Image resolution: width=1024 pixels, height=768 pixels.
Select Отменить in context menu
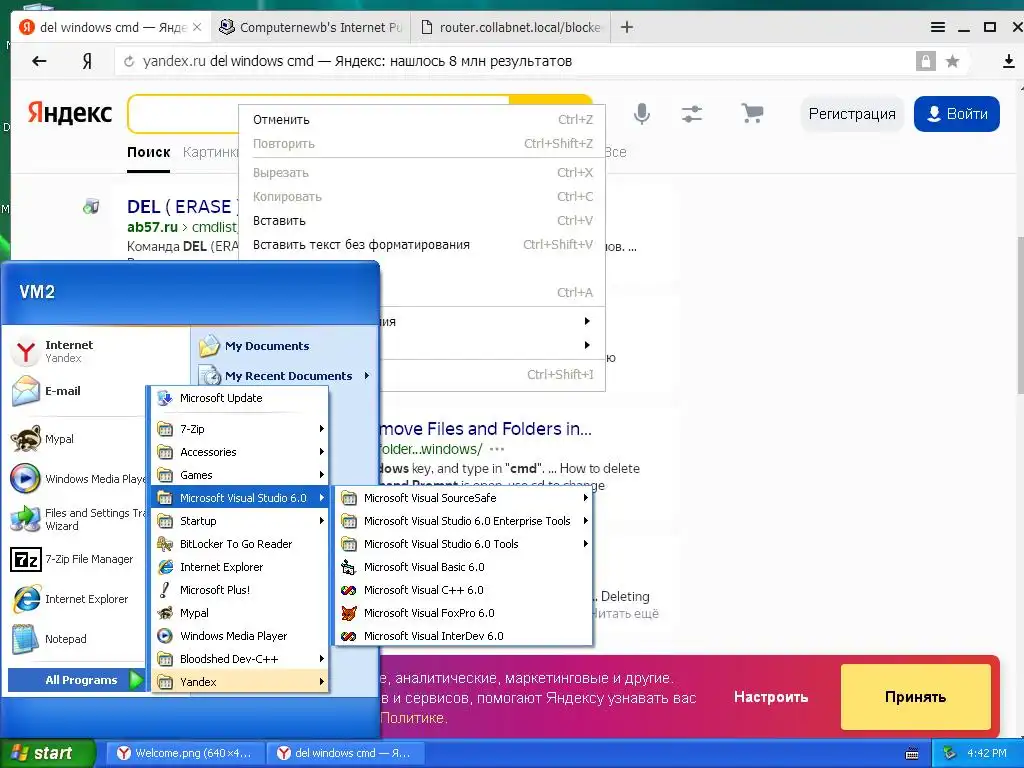(x=422, y=120)
